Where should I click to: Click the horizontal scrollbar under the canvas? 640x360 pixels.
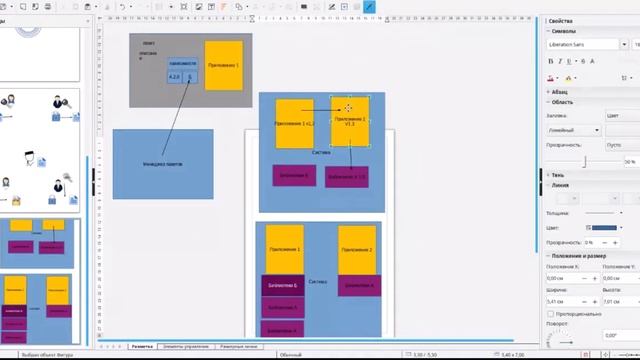tap(305, 340)
